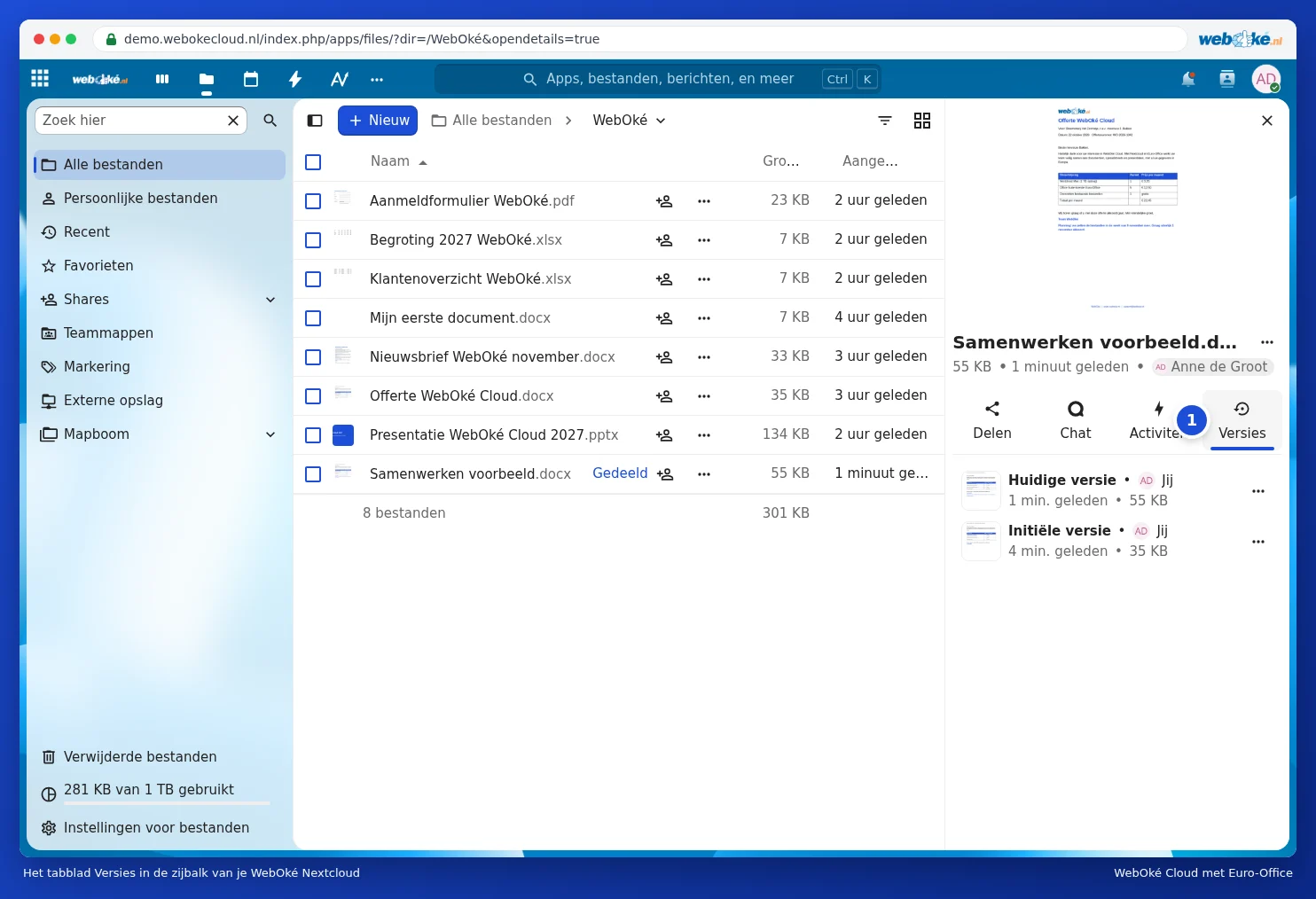Select checkbox for Mijn eerste document.docx
Image resolution: width=1316 pixels, height=899 pixels.
point(313,317)
